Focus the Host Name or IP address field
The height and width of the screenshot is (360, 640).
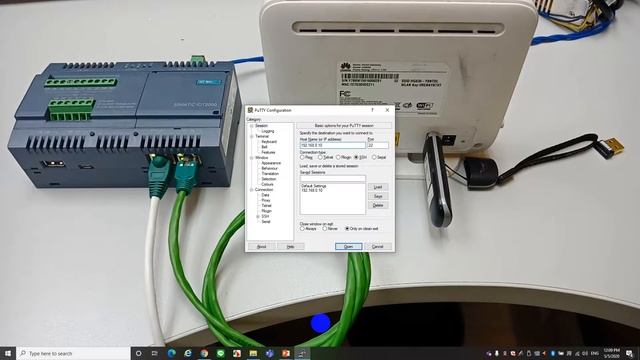[x=333, y=145]
